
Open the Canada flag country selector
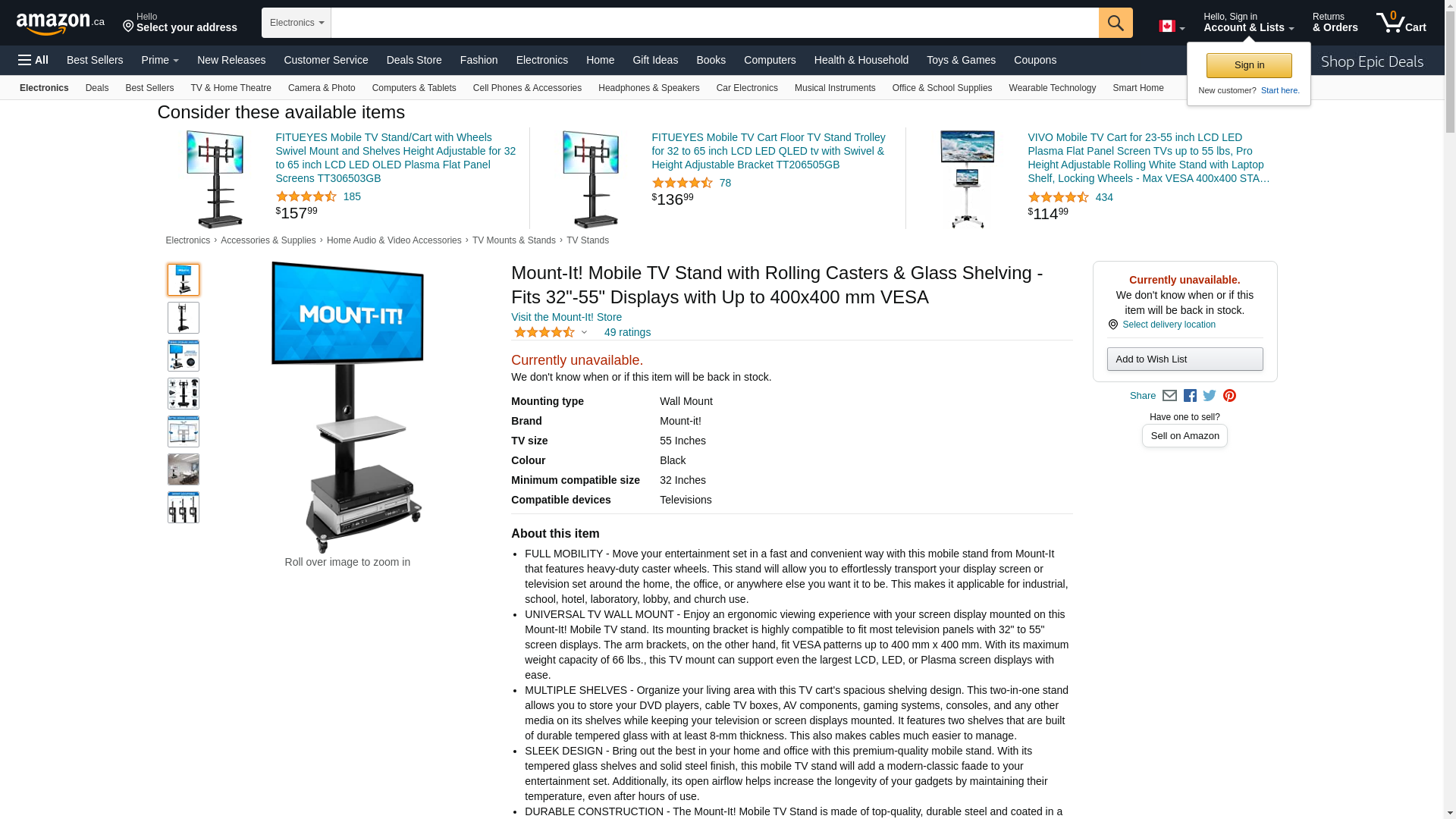(1172, 27)
